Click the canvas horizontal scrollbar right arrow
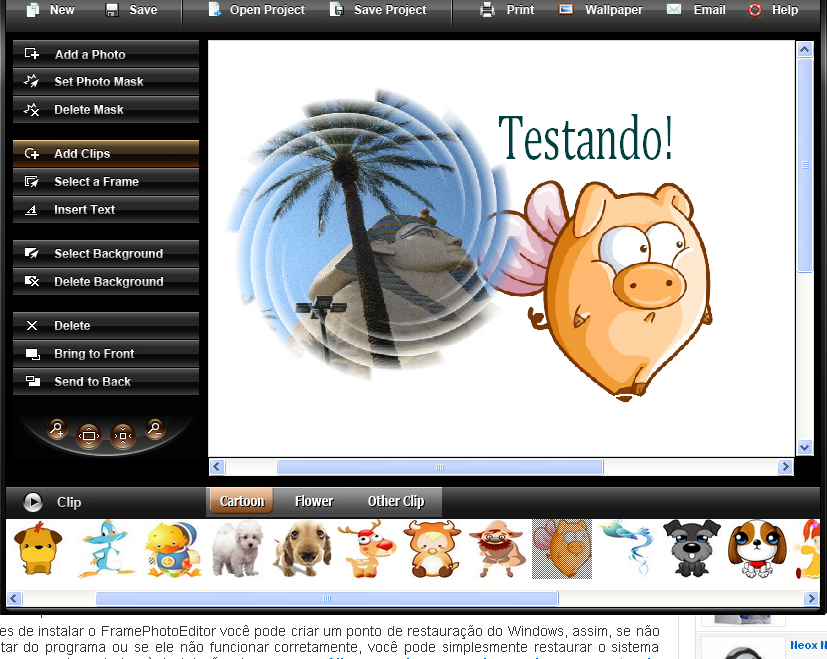This screenshot has height=659, width=827. (x=785, y=467)
